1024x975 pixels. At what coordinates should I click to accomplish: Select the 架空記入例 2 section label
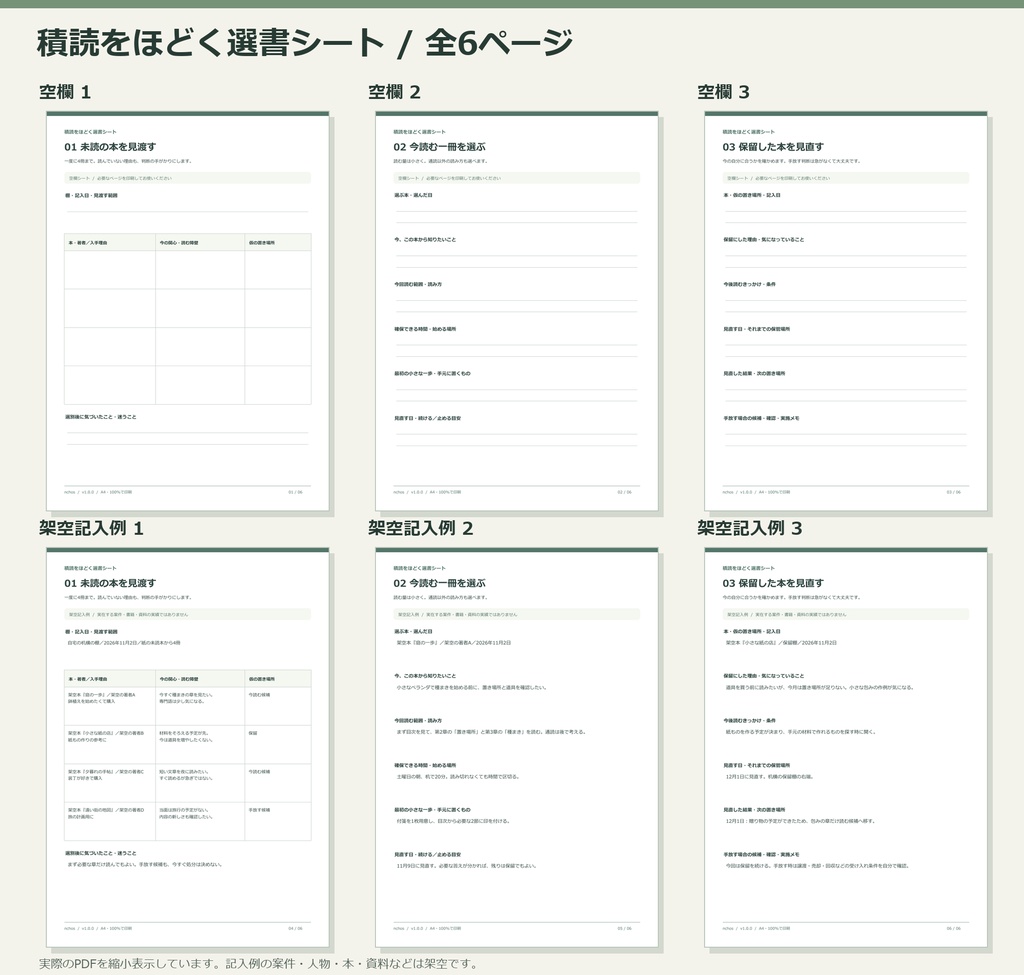coord(420,528)
